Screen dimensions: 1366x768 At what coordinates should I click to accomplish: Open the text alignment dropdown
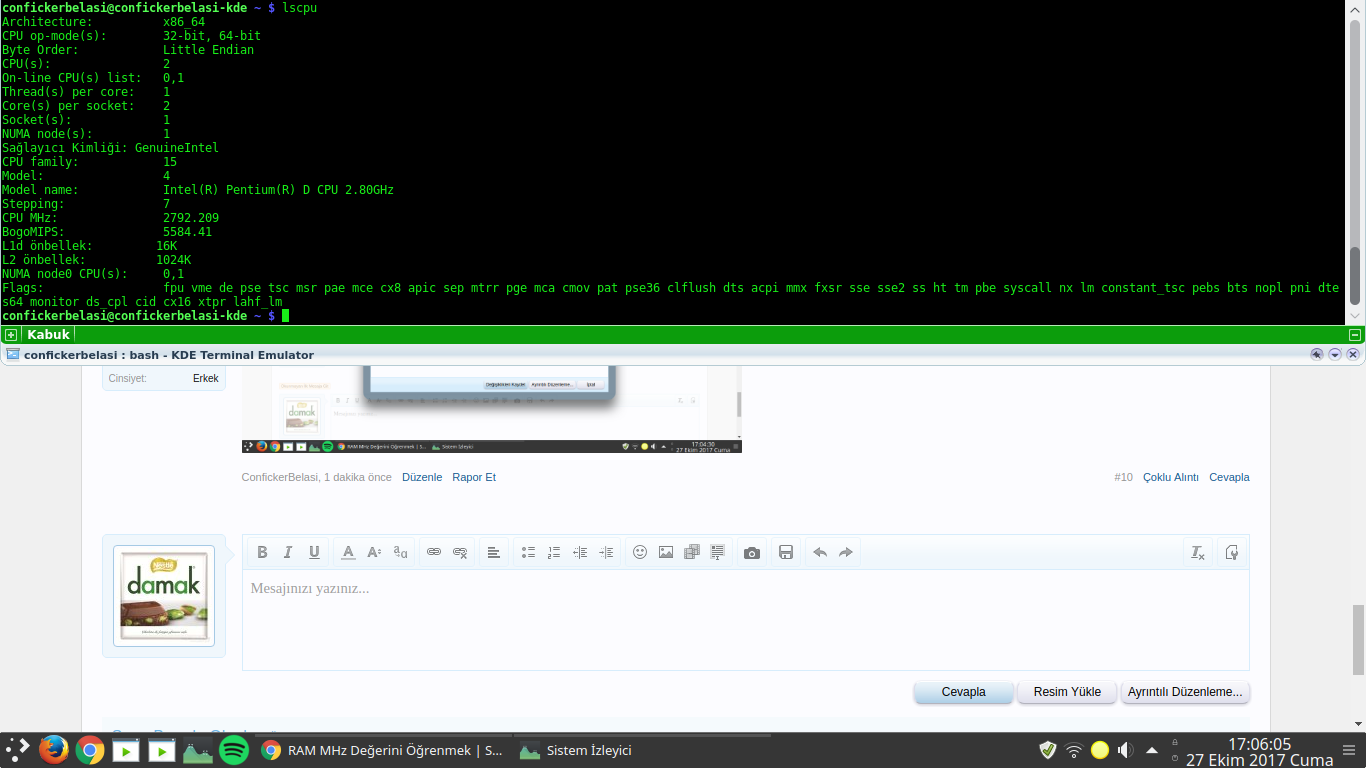(494, 552)
